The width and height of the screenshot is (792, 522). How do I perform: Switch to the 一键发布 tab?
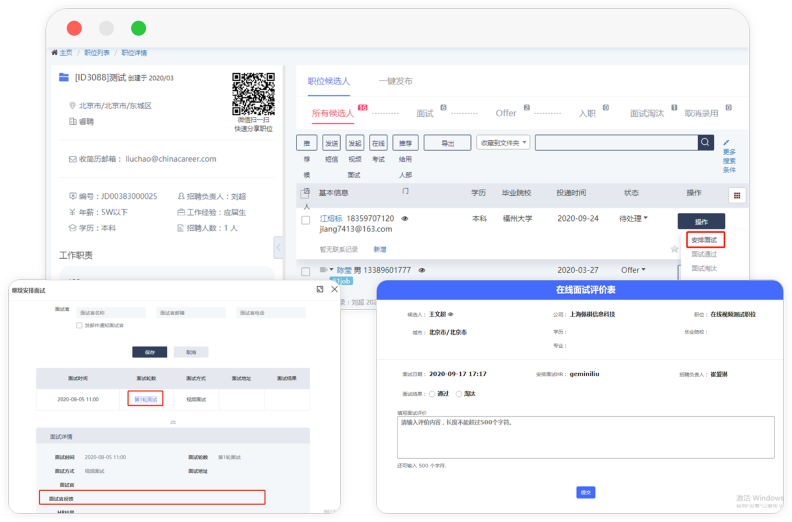click(x=395, y=81)
